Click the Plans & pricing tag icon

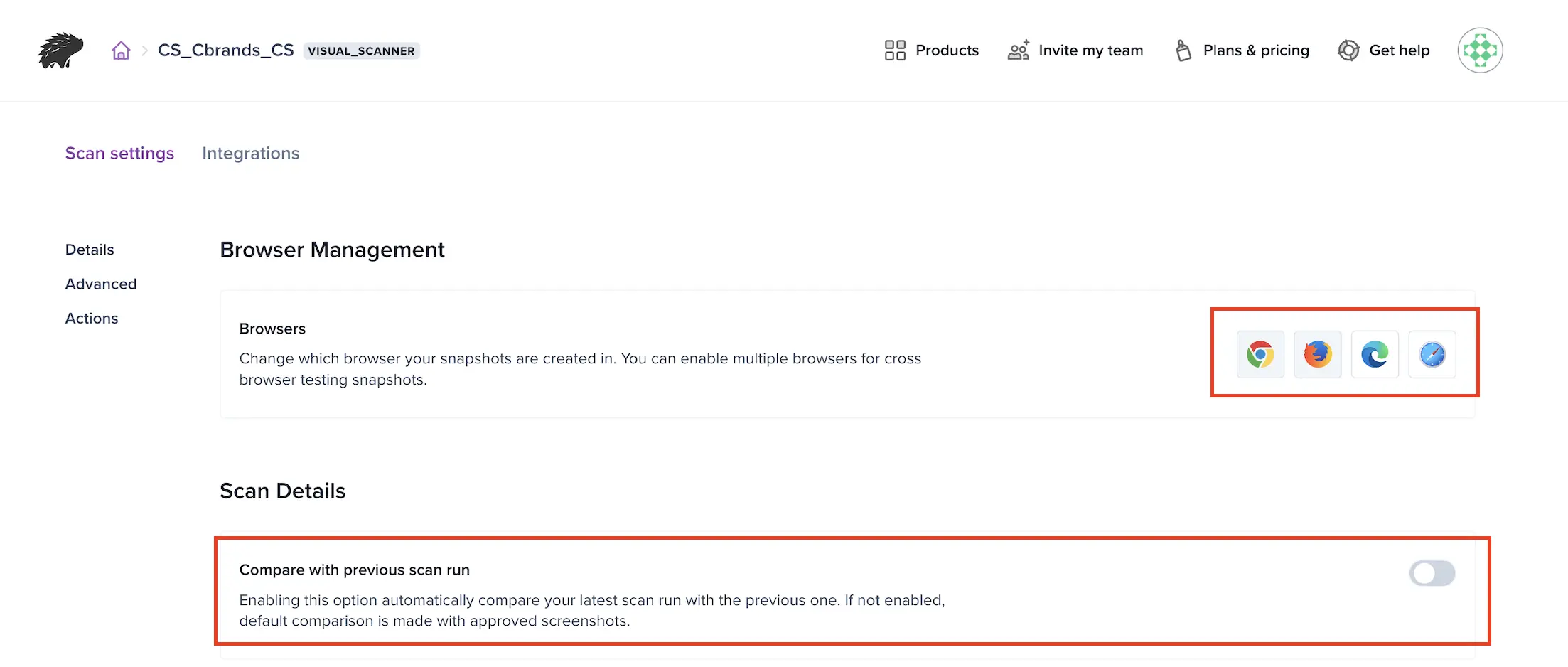point(1183,50)
